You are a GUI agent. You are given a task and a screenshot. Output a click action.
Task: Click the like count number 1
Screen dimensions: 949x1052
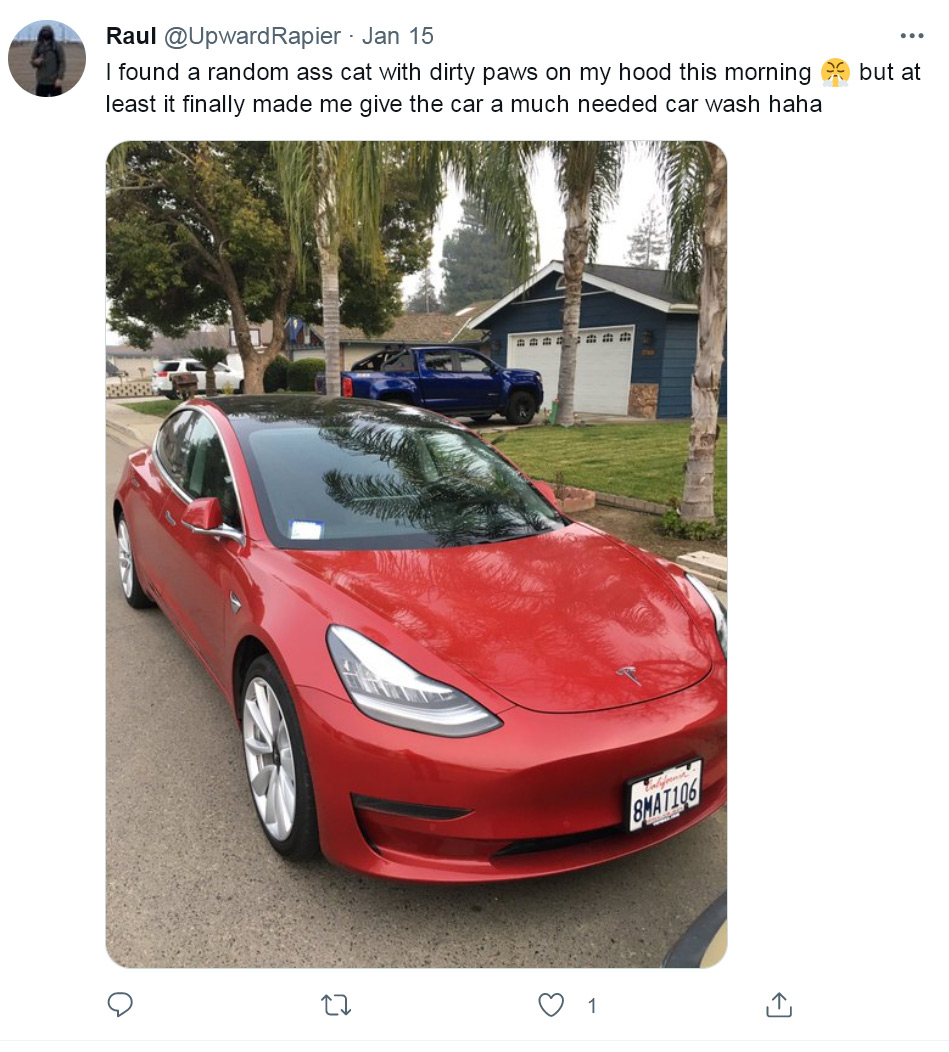click(x=592, y=1005)
